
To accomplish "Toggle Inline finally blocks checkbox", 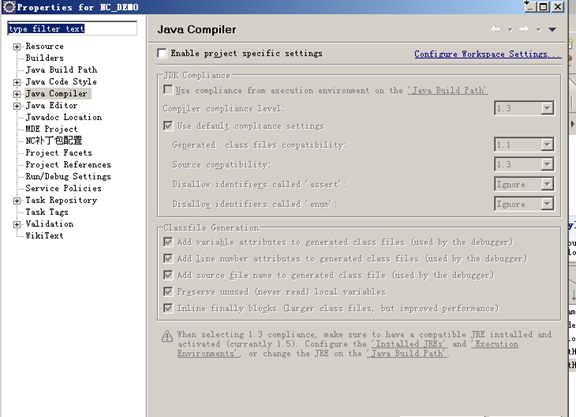I will point(168,308).
